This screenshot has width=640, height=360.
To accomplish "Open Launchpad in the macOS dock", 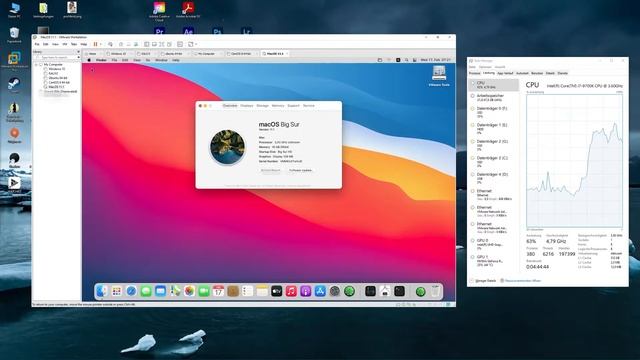I will 116,291.
